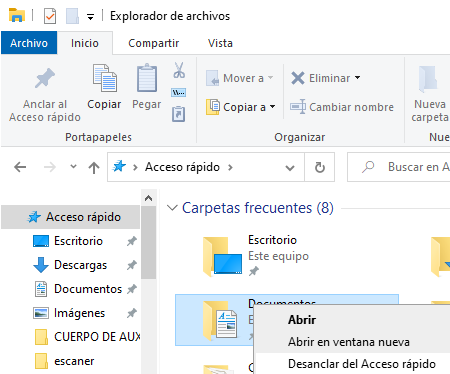The image size is (450, 374).
Task: Go up one level with up arrow
Action: (x=94, y=167)
